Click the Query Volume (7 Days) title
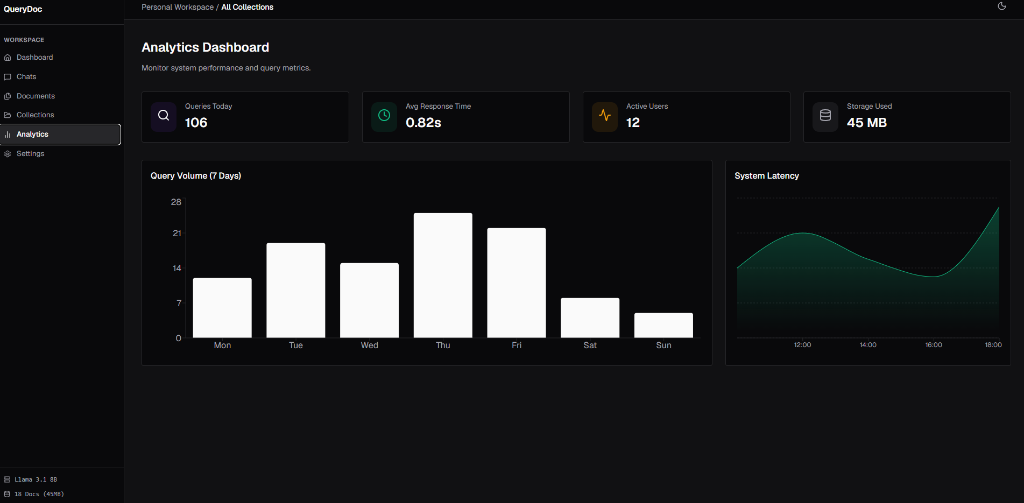The width and height of the screenshot is (1024, 503). 196,176
